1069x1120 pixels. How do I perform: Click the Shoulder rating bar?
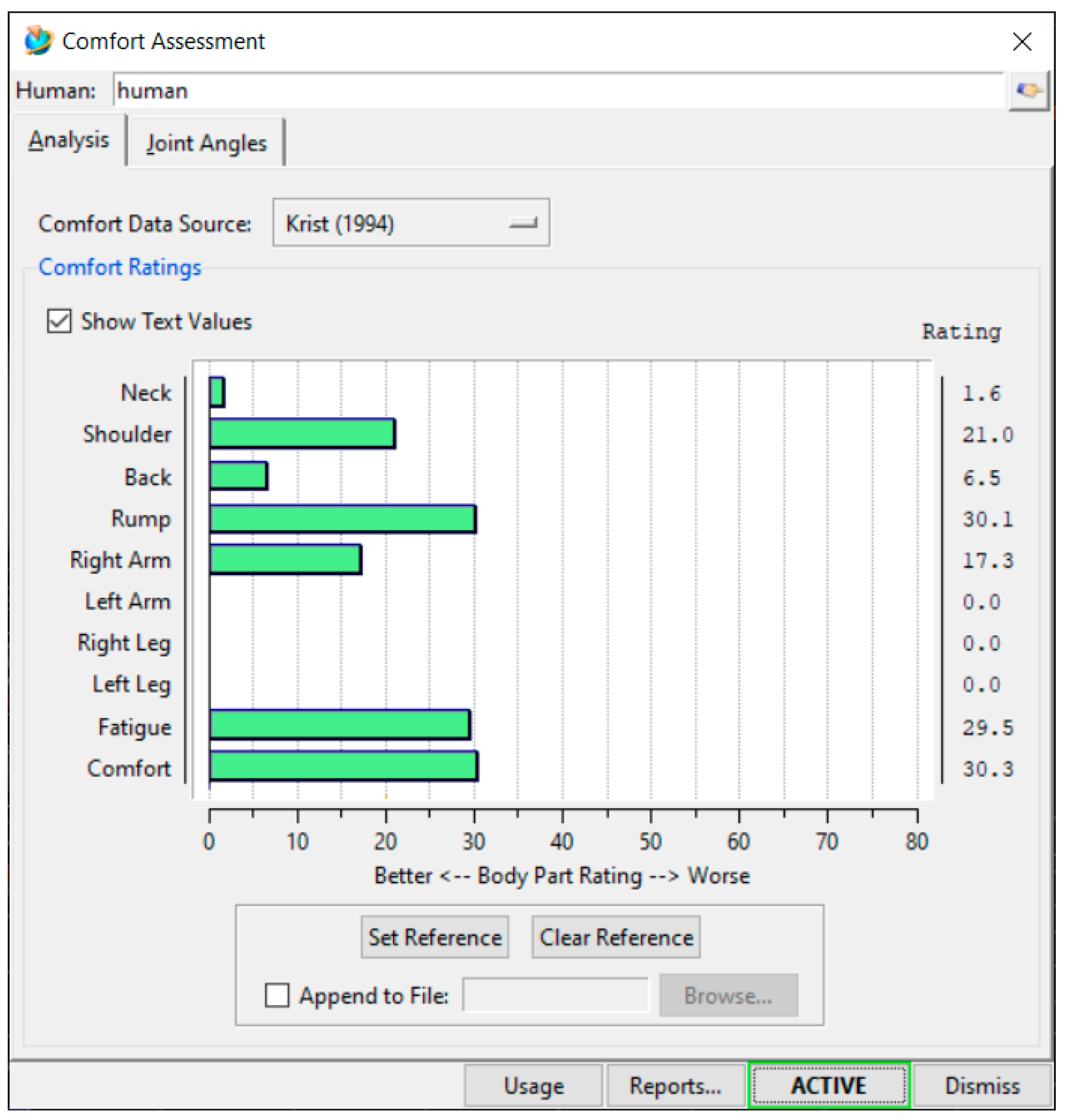click(302, 434)
